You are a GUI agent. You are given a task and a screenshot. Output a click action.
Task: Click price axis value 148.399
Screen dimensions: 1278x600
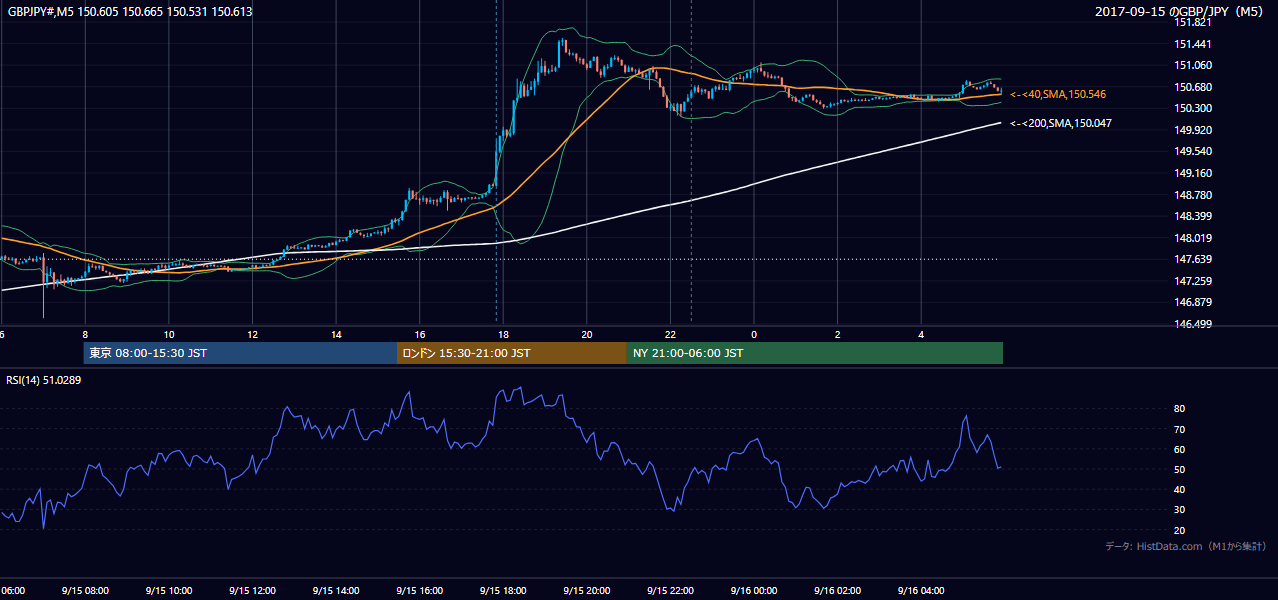point(1194,216)
